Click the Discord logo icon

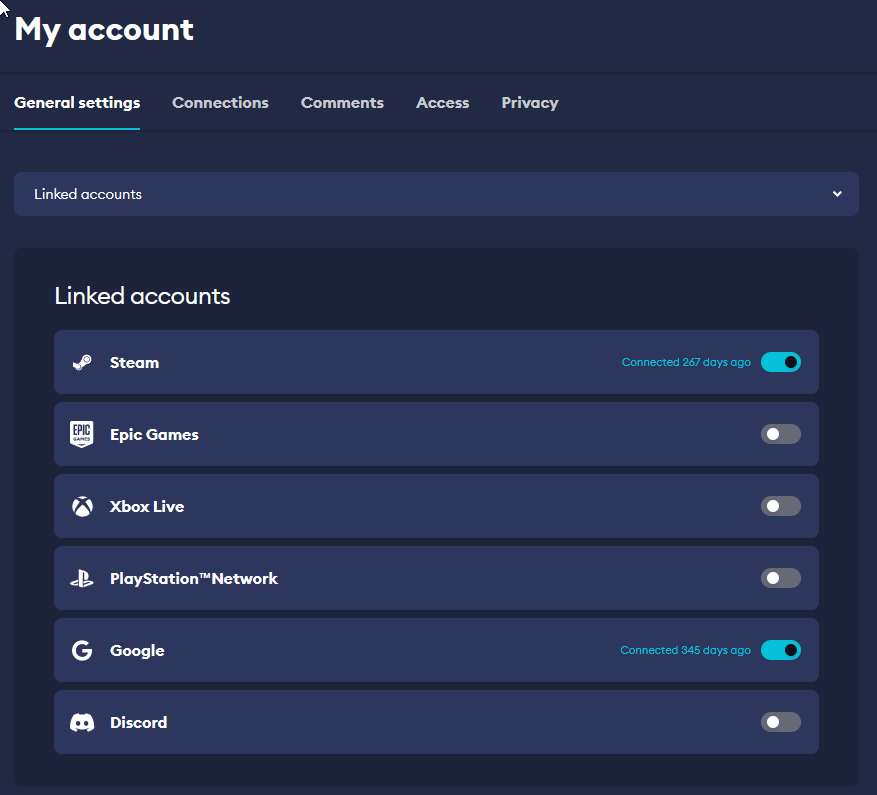(x=82, y=722)
